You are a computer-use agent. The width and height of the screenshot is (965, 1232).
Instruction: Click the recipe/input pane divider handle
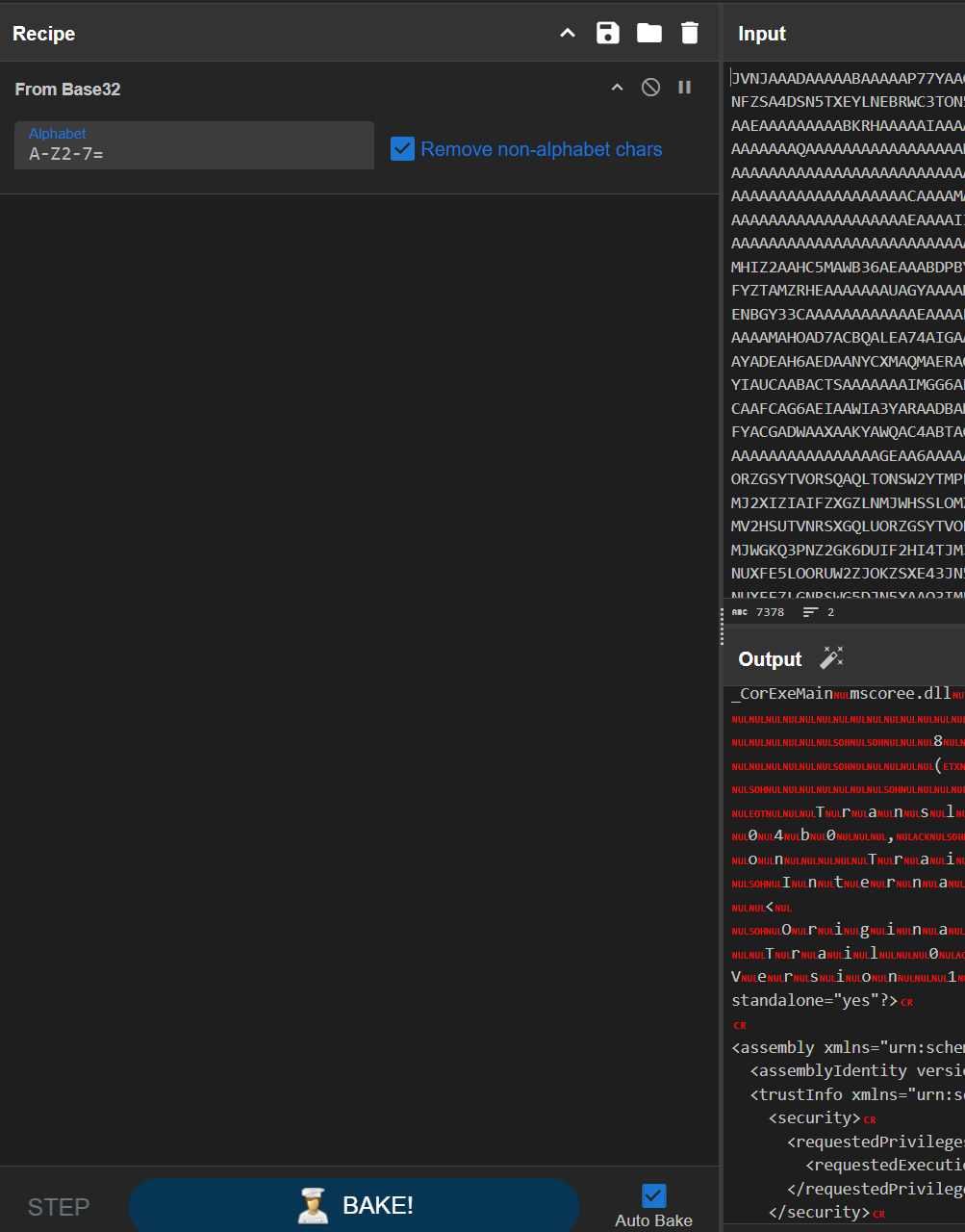[x=722, y=626]
